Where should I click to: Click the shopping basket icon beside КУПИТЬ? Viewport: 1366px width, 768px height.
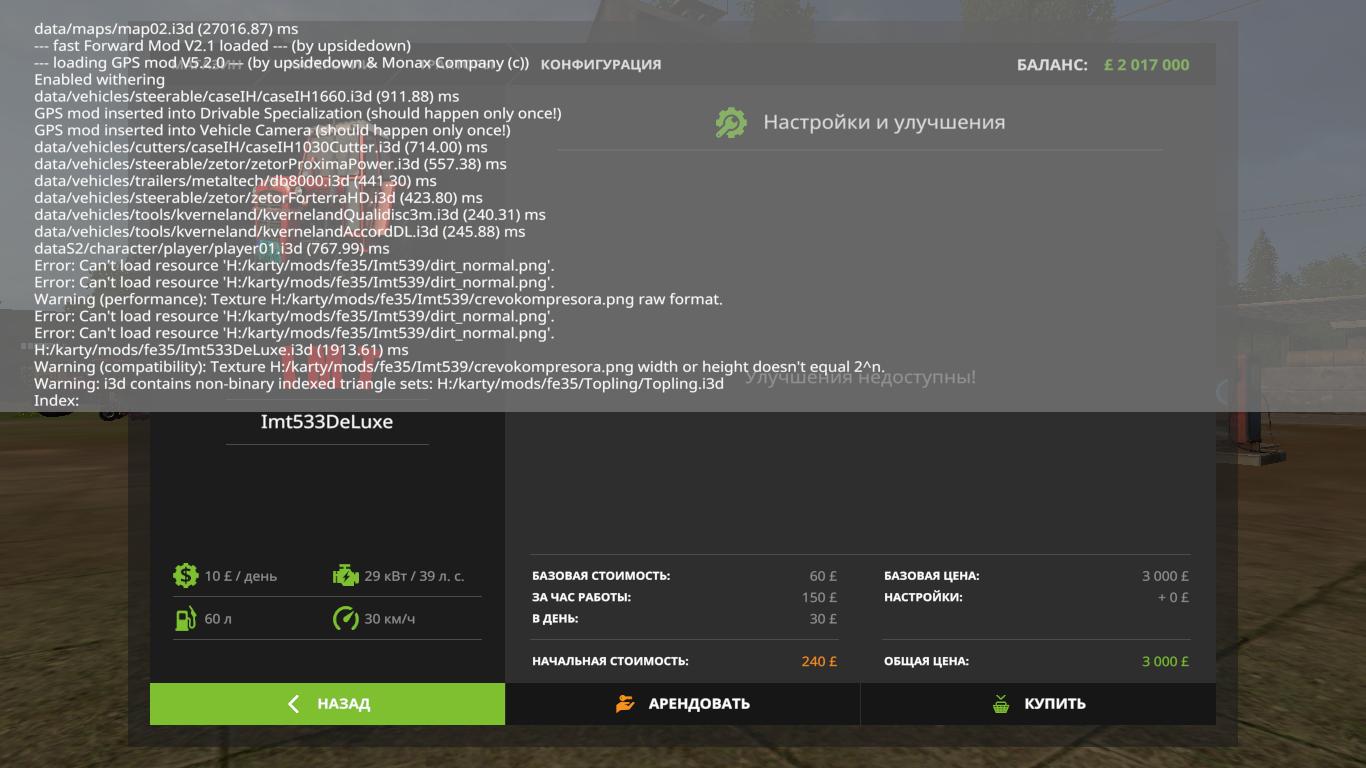tap(1001, 704)
